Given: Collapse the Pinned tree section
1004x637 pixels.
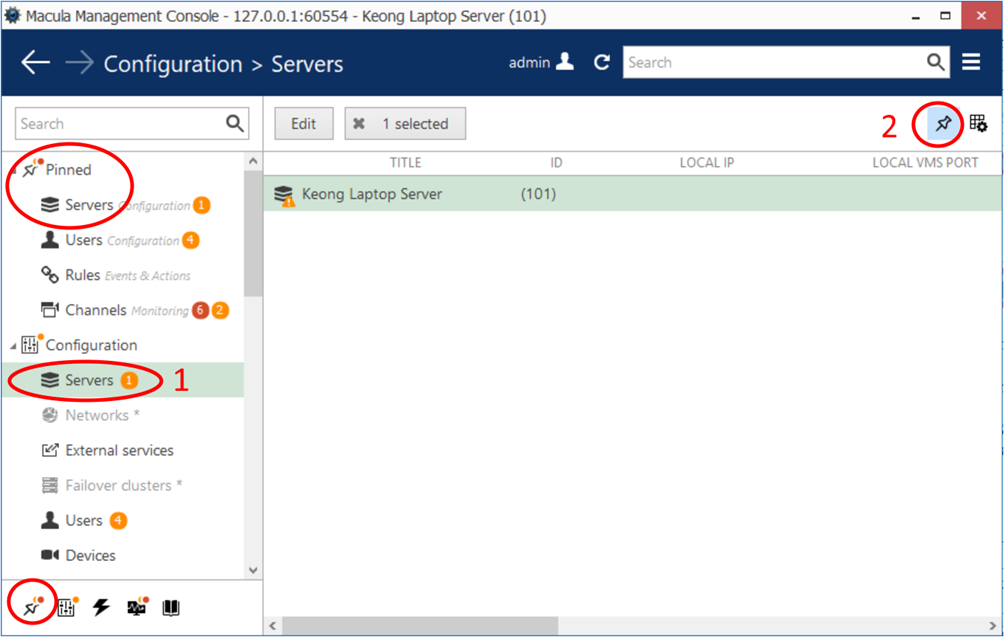Looking at the screenshot, I should [14, 171].
